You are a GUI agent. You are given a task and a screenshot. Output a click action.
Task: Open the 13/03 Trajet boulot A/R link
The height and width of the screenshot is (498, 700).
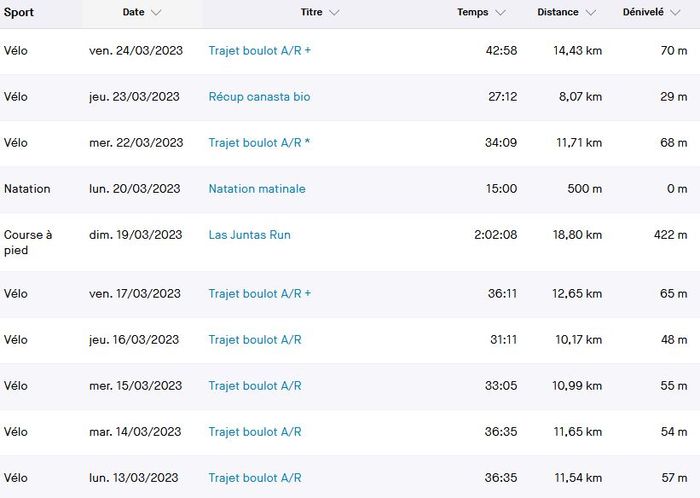255,478
